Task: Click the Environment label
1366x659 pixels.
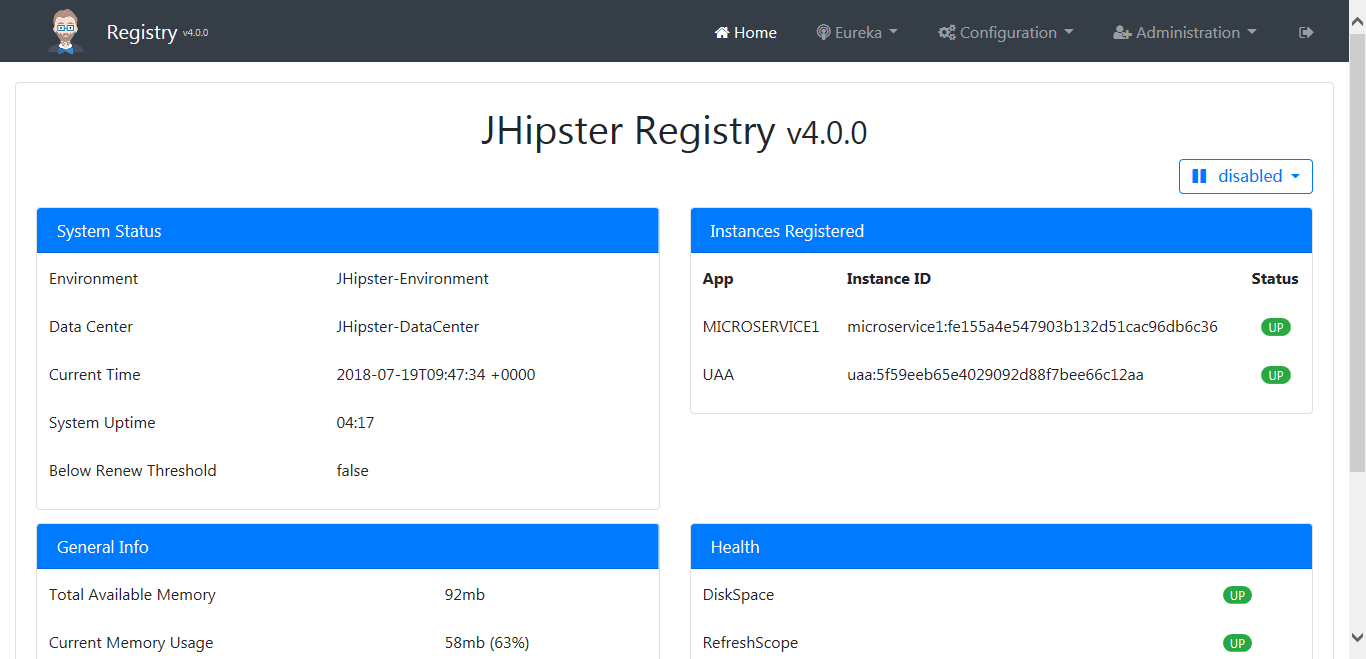Action: (x=94, y=279)
